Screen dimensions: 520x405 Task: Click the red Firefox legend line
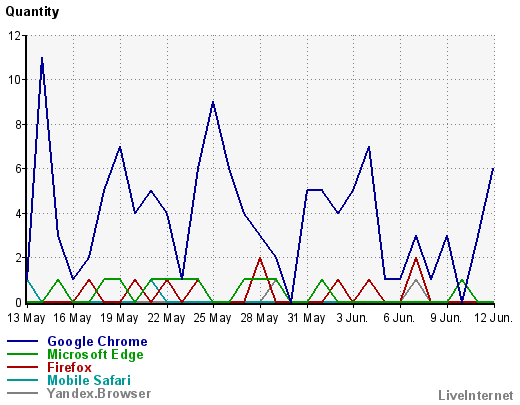point(22,367)
